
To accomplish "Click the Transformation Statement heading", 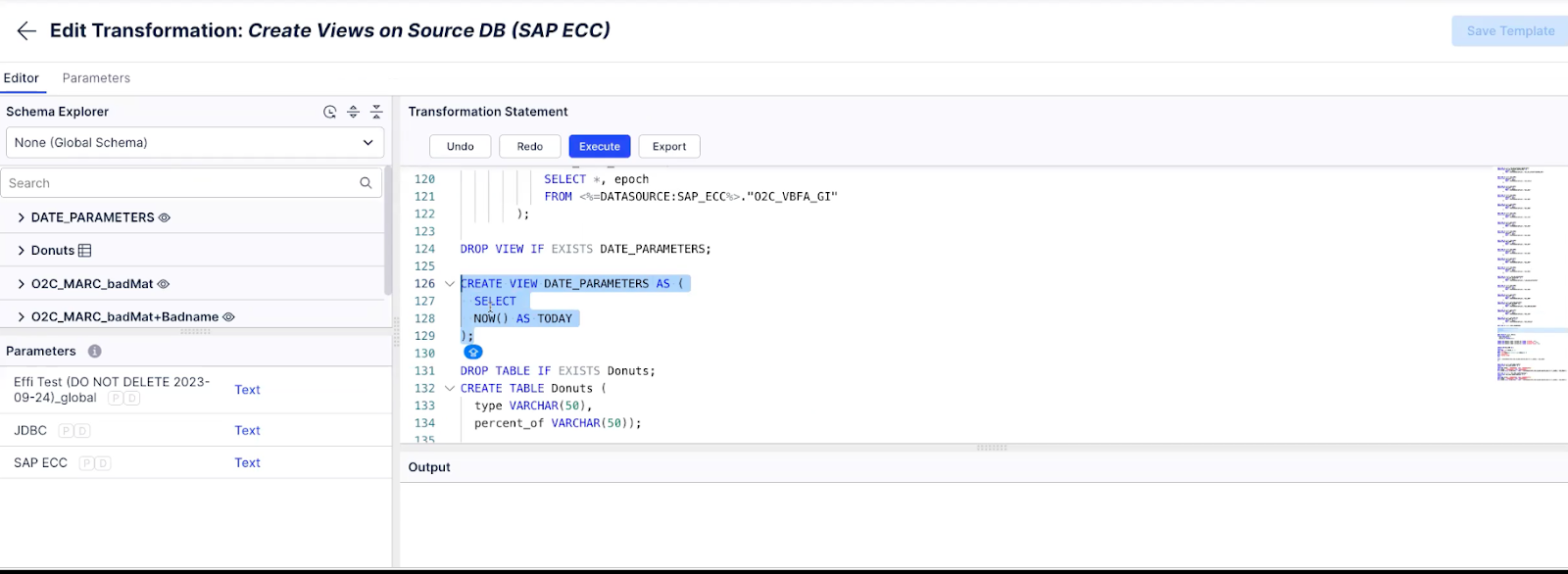I will (488, 112).
